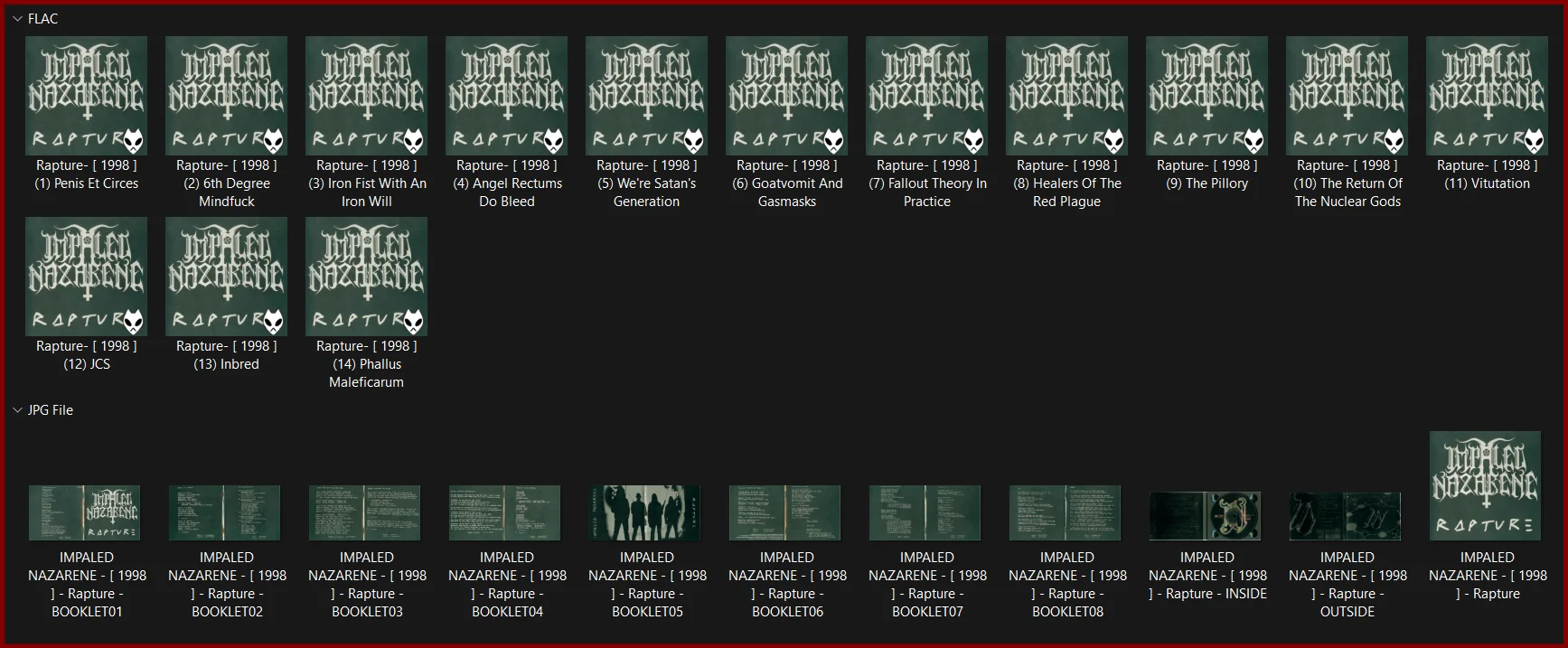Click the file name ending in BOOKLET07
The height and width of the screenshot is (648, 1568).
pos(927,585)
